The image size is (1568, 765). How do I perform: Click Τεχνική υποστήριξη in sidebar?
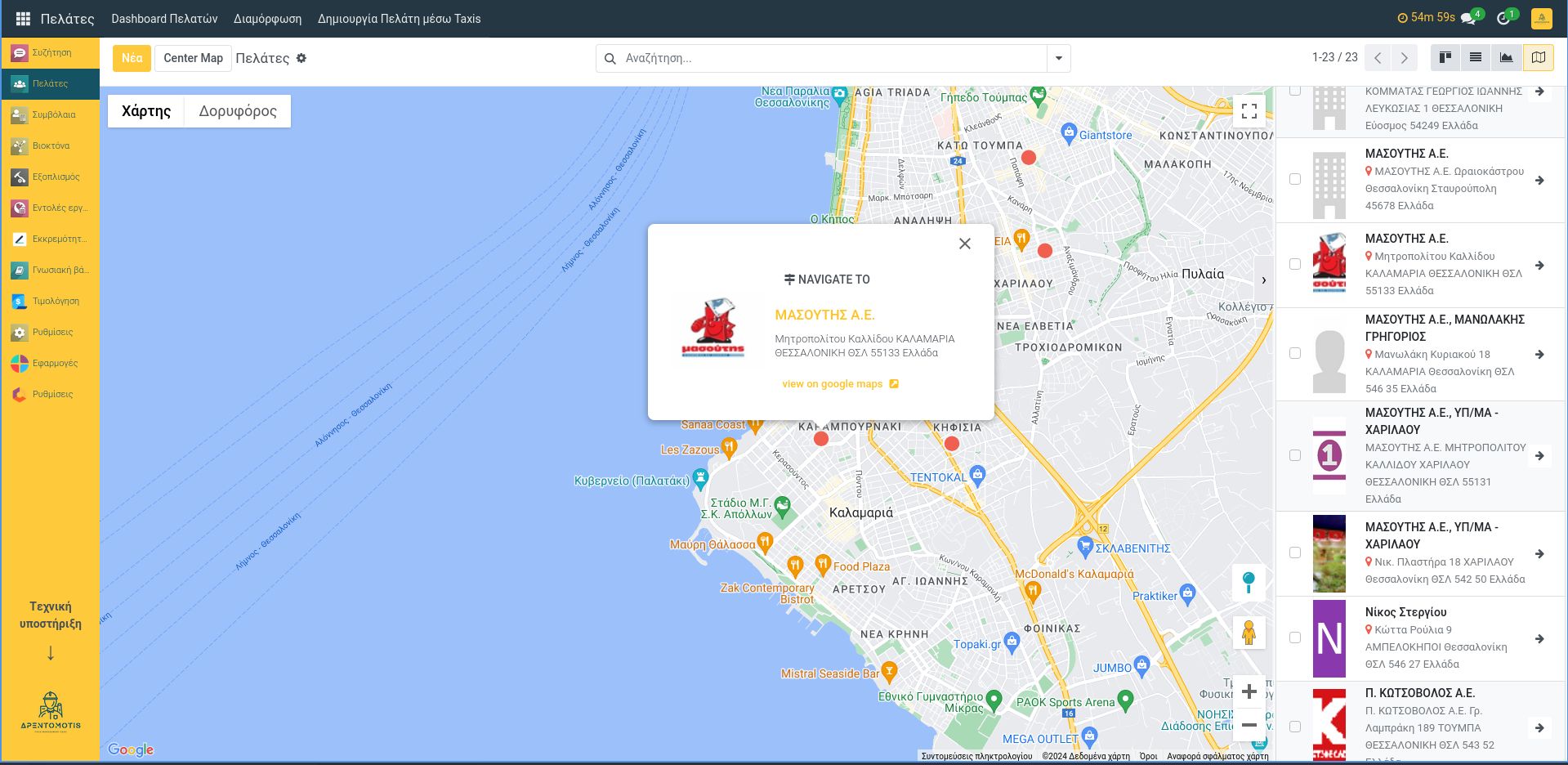51,615
